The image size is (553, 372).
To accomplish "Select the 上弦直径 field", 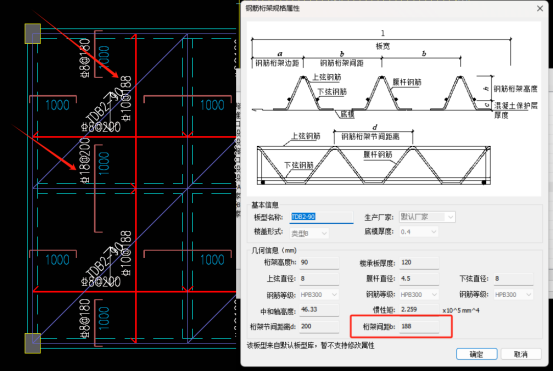I will coord(319,279).
